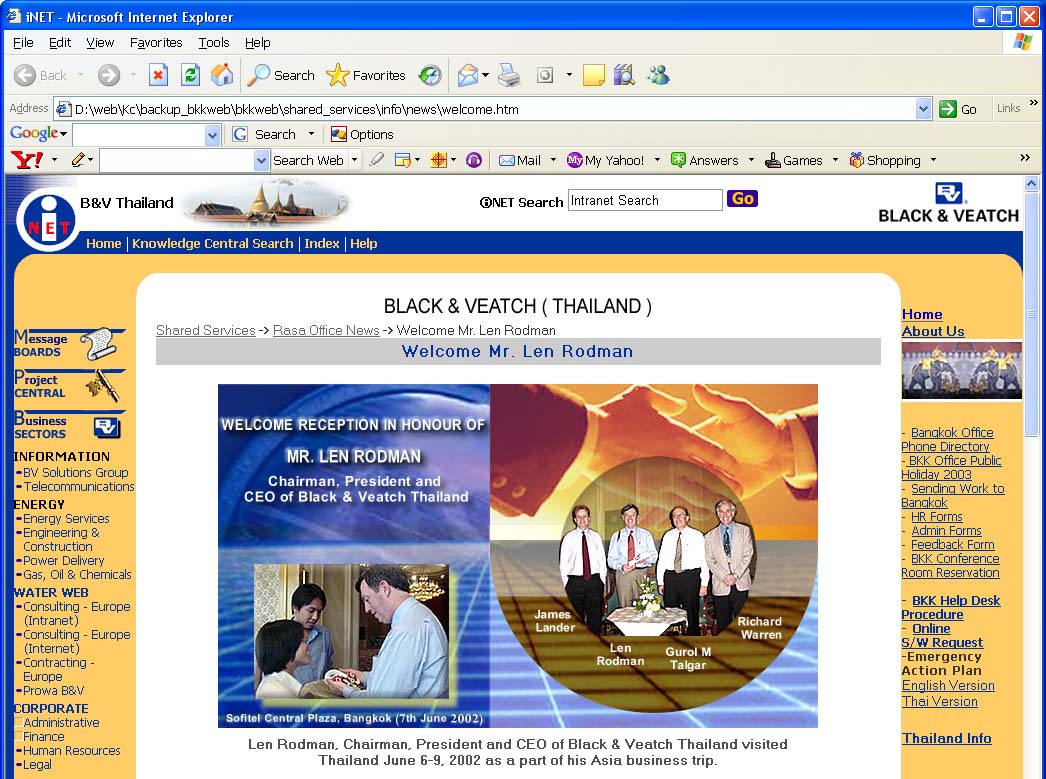Open the Tools menu
The width and height of the screenshot is (1046, 779).
(x=214, y=43)
